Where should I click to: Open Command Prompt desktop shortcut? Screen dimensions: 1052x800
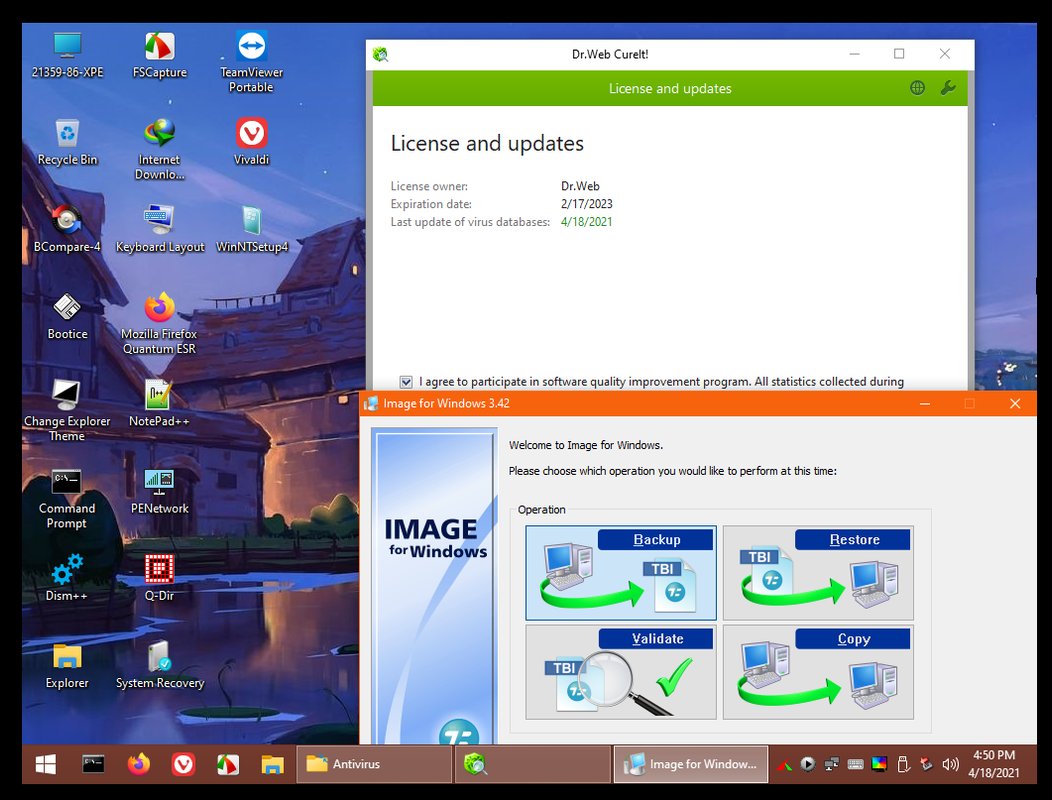[67, 498]
